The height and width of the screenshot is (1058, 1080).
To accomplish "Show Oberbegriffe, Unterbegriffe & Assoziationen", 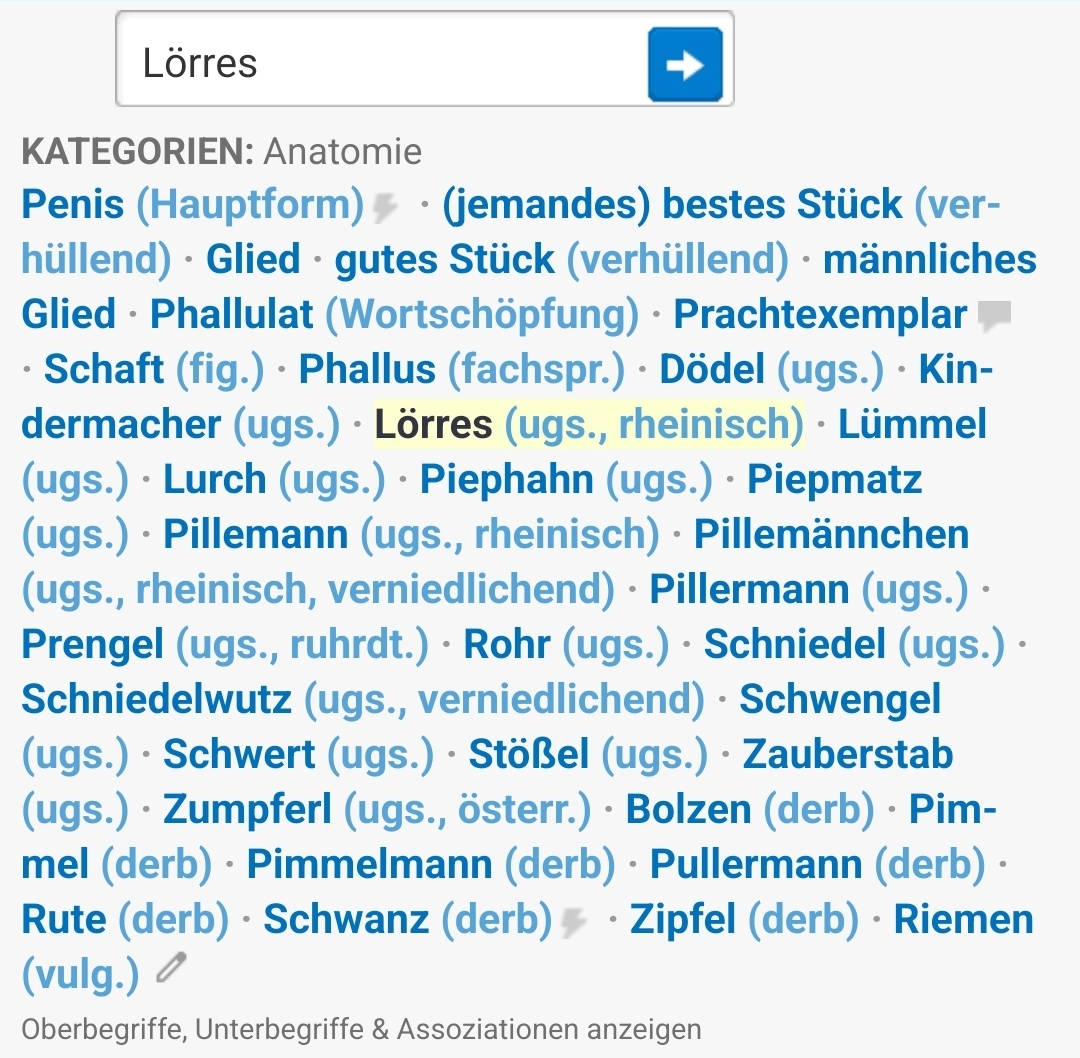I will click(361, 1028).
